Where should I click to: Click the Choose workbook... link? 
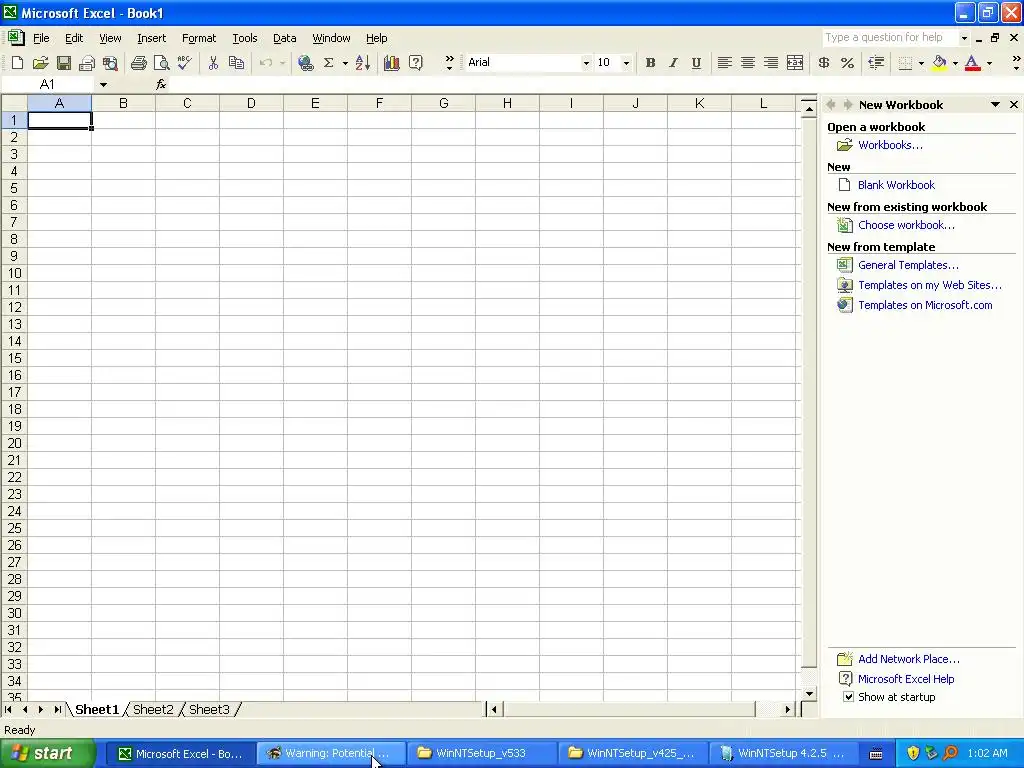[x=906, y=225]
